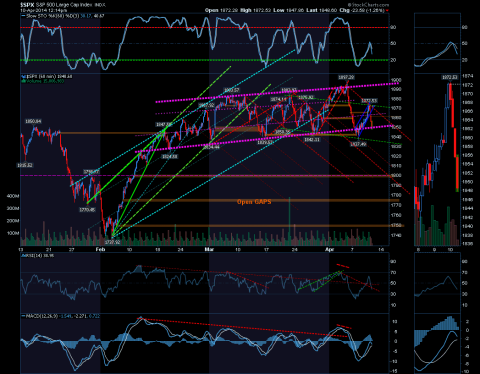Click the 1834.44 price label
The image size is (480, 374).
tap(212, 147)
